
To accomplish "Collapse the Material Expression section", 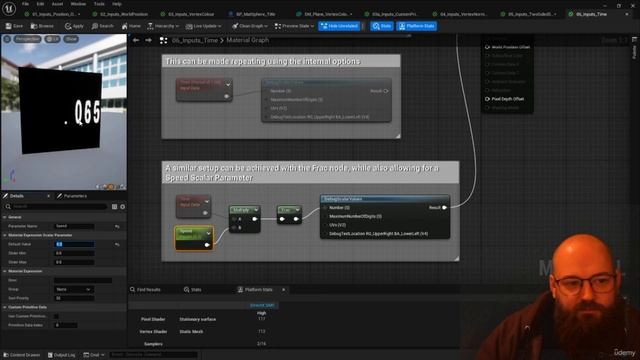I will [x=5, y=271].
